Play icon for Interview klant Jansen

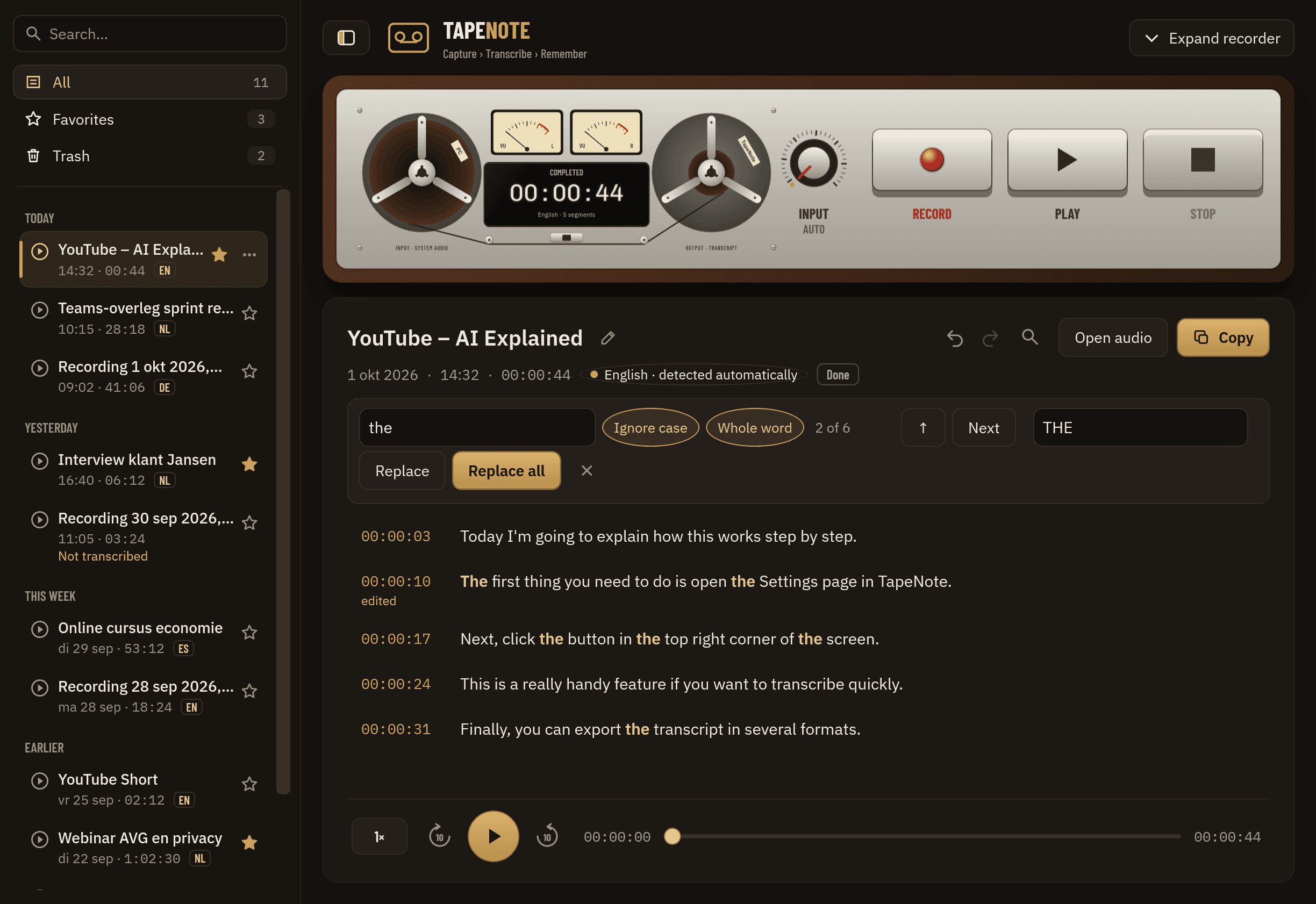(x=40, y=461)
